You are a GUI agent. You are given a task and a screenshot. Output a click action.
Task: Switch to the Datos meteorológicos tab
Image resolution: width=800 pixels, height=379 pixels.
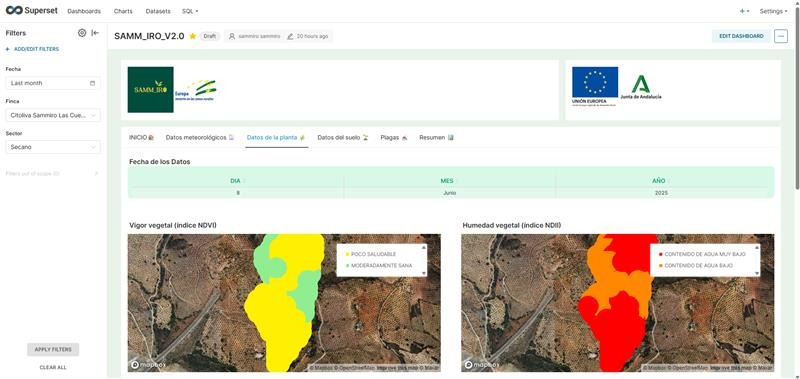click(x=200, y=138)
